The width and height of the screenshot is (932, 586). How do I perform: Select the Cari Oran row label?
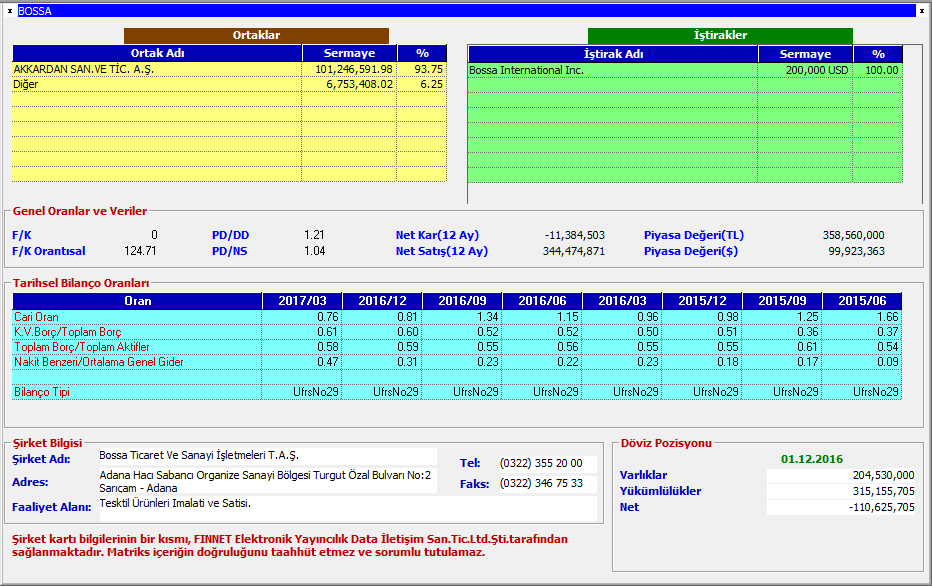[36, 317]
